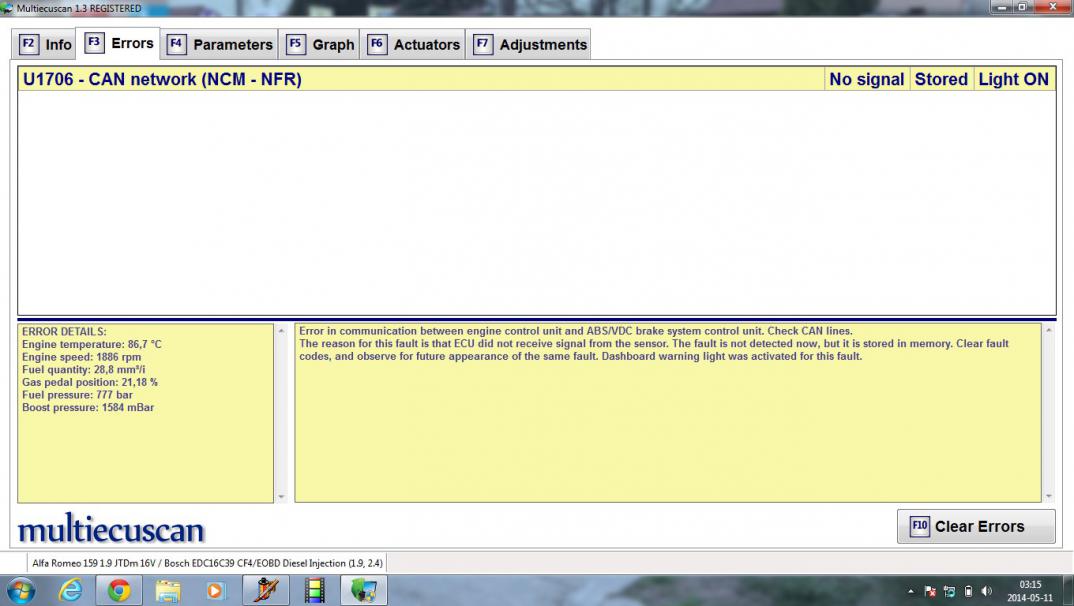The image size is (1074, 606).
Task: Click the F2 key icon on Info tab
Action: tap(28, 44)
